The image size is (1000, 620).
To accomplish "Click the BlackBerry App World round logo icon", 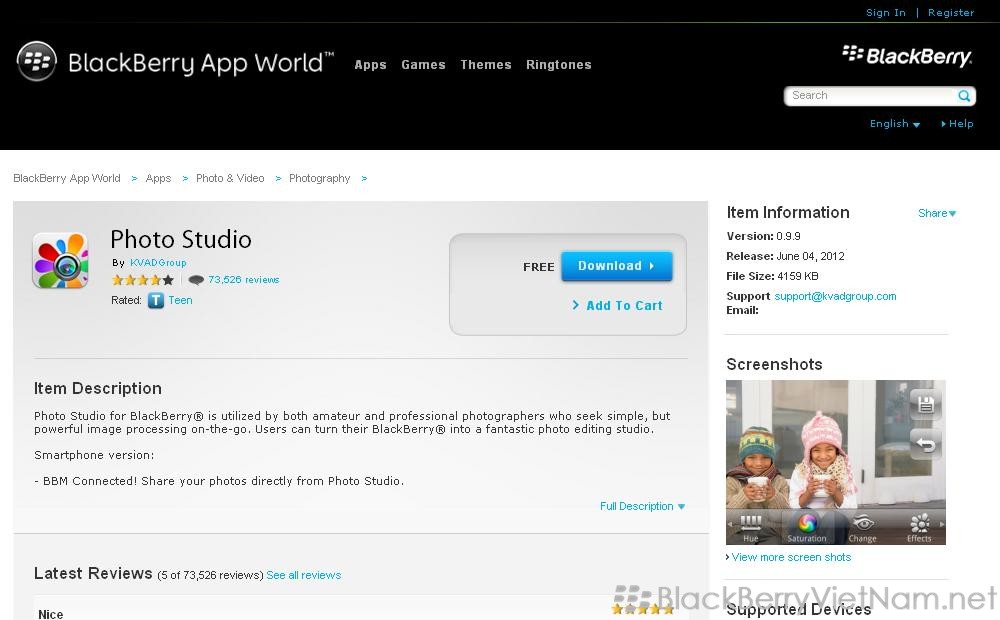I will (x=36, y=61).
